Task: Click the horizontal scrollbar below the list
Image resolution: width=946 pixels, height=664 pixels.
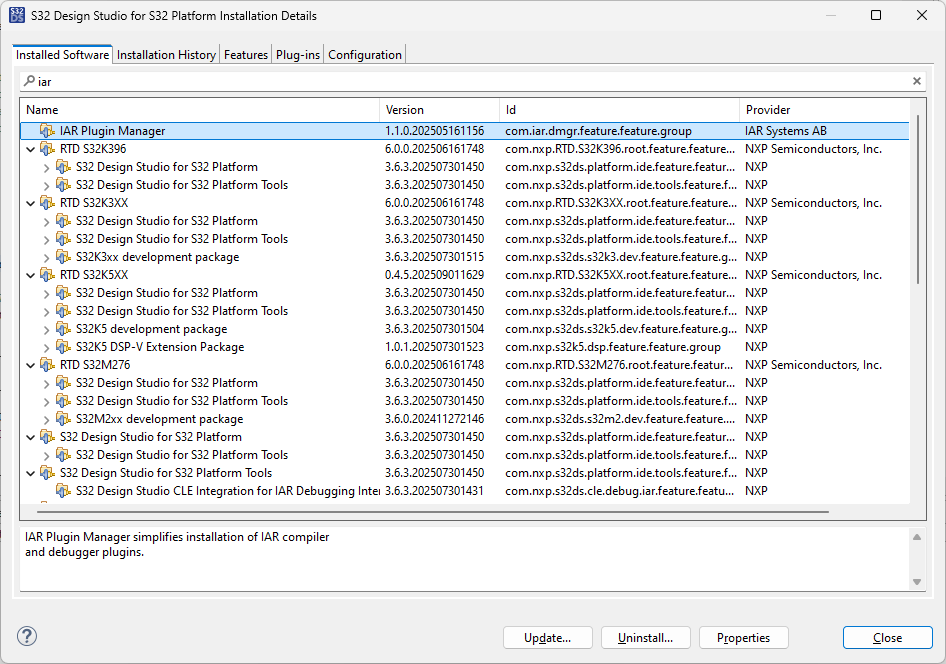Action: click(x=432, y=511)
